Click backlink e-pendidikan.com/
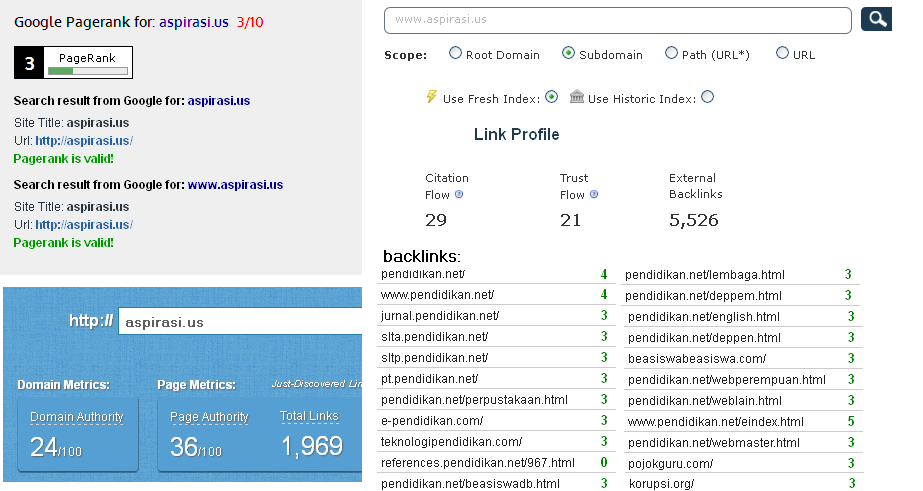The width and height of the screenshot is (923, 491). point(432,421)
